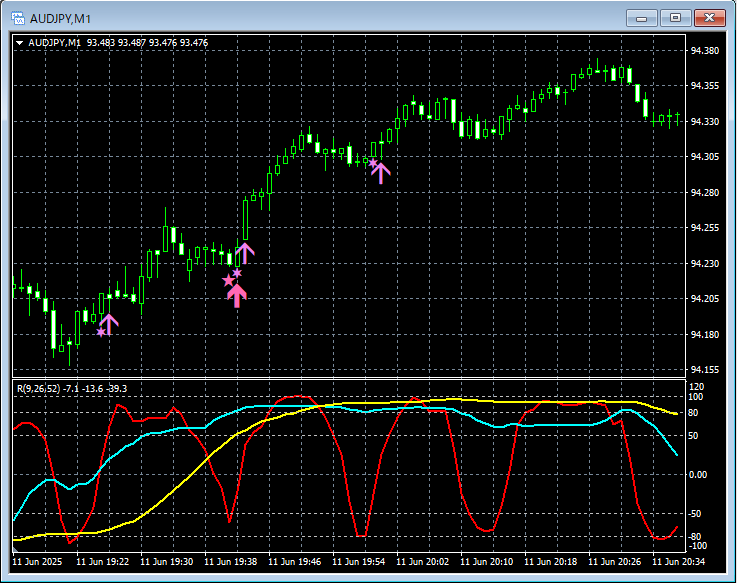Screen dimensions: 738x583
Task: Click the 11 Jun 19:30 time label
Action: [x=167, y=562]
